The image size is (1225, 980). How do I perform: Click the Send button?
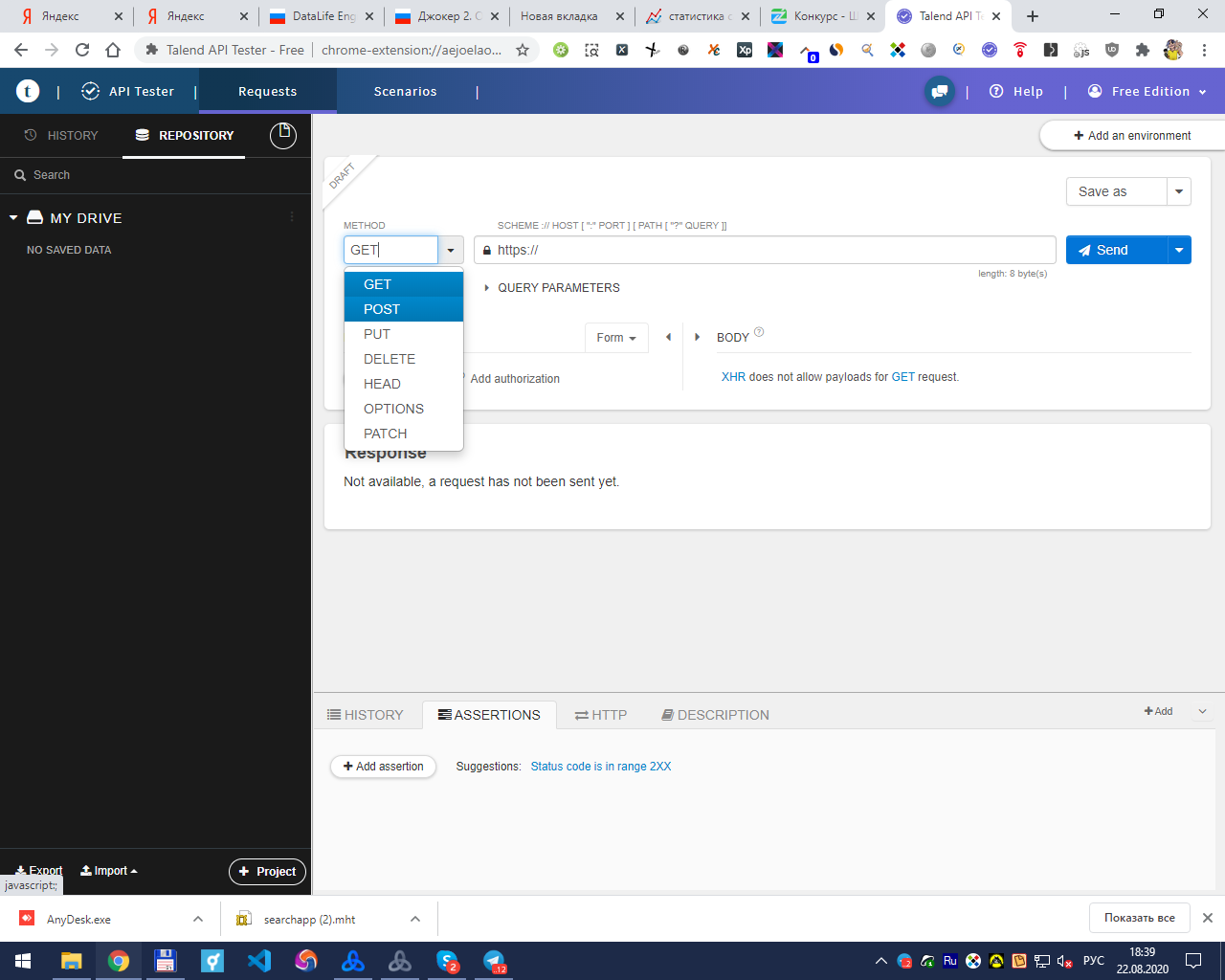coord(1117,250)
